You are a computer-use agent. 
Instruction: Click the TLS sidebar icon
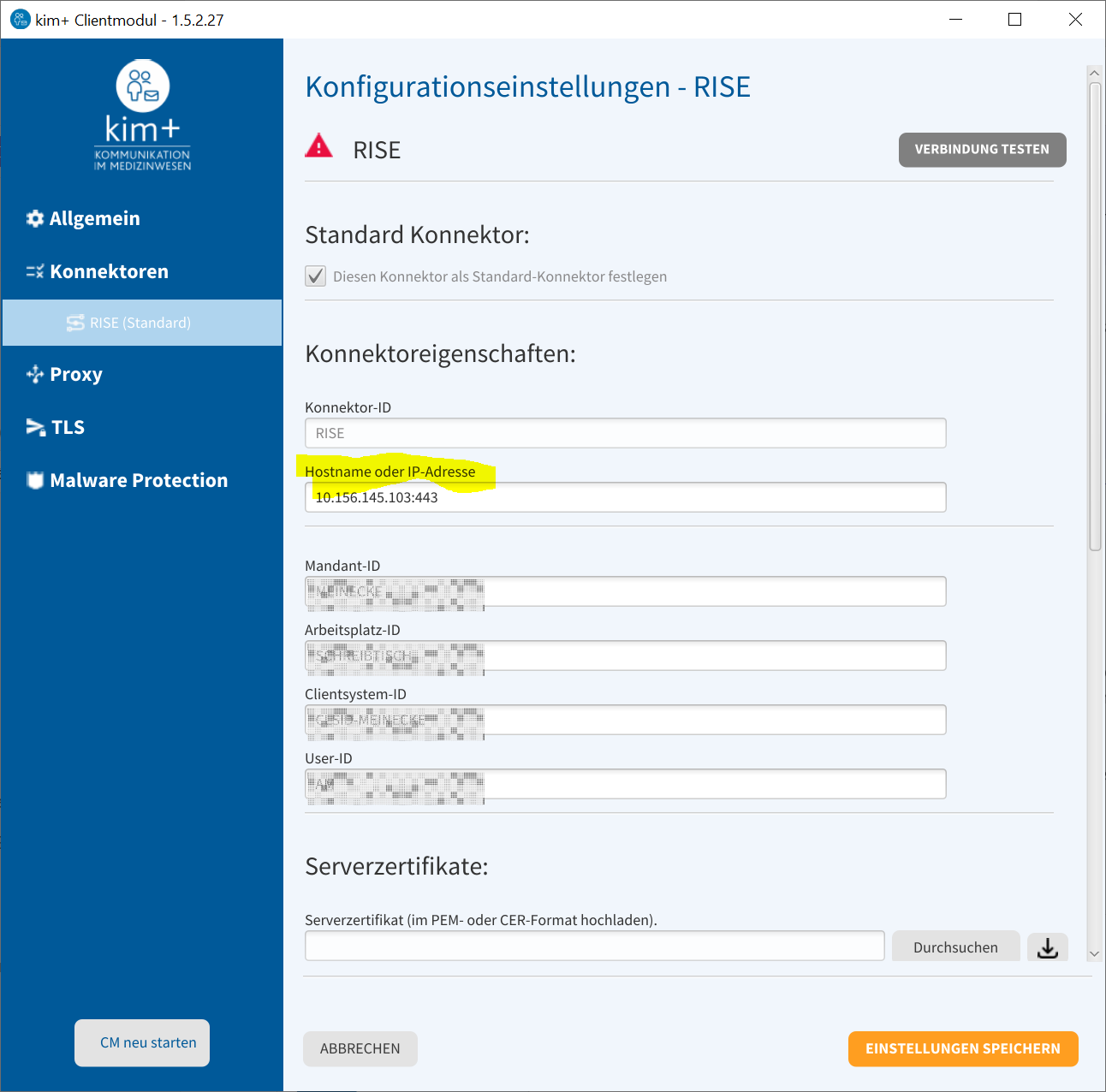click(35, 428)
